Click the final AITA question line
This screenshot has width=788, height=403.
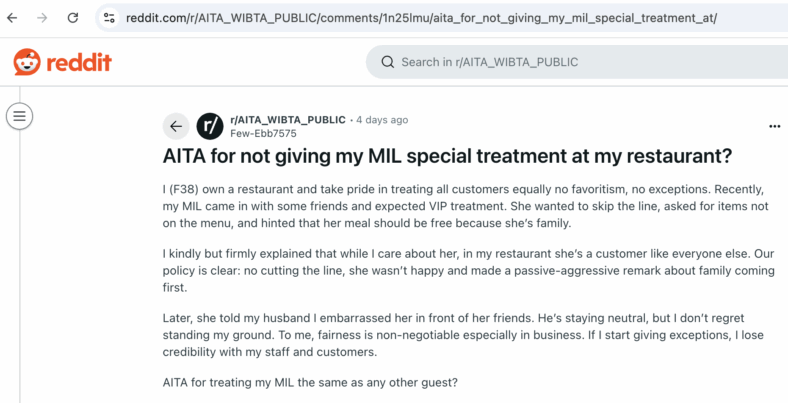coord(310,382)
